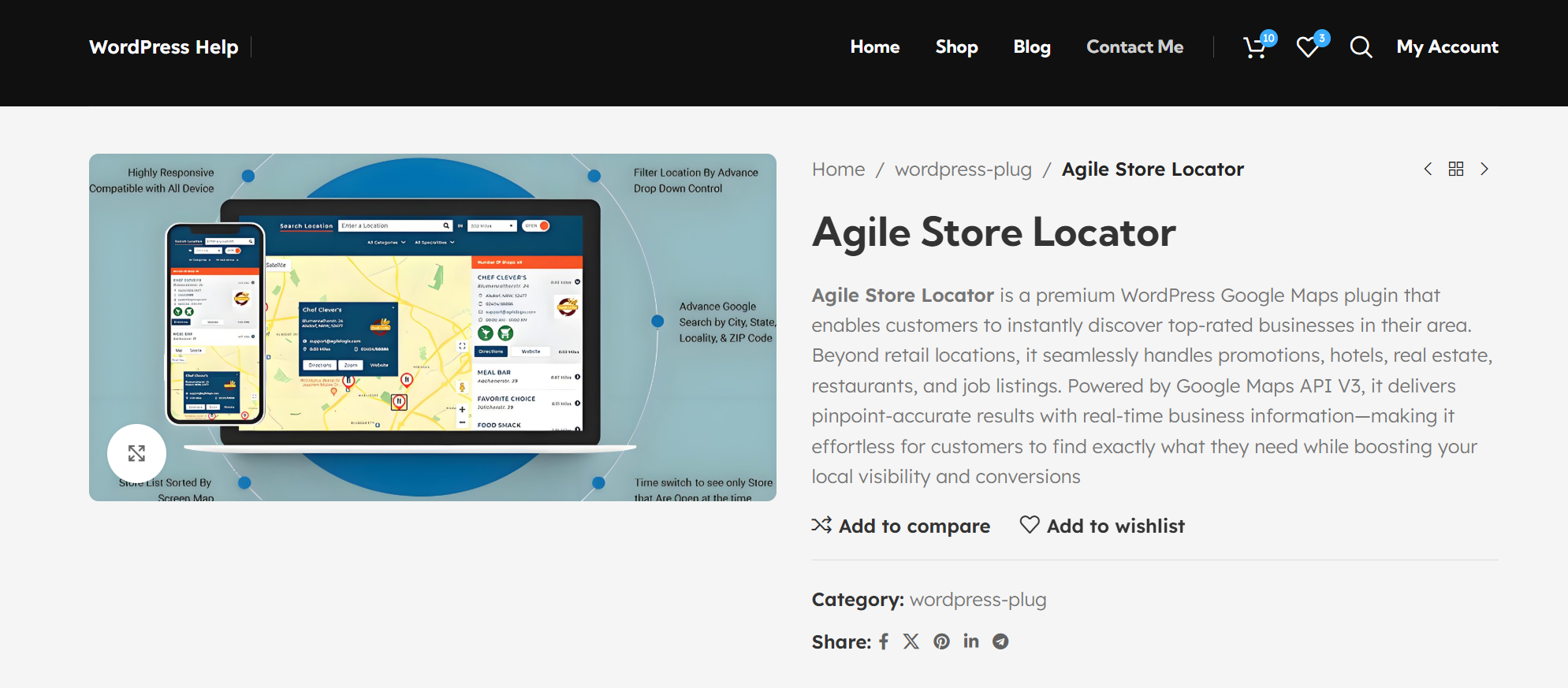Click the search magnifier icon

1361,47
